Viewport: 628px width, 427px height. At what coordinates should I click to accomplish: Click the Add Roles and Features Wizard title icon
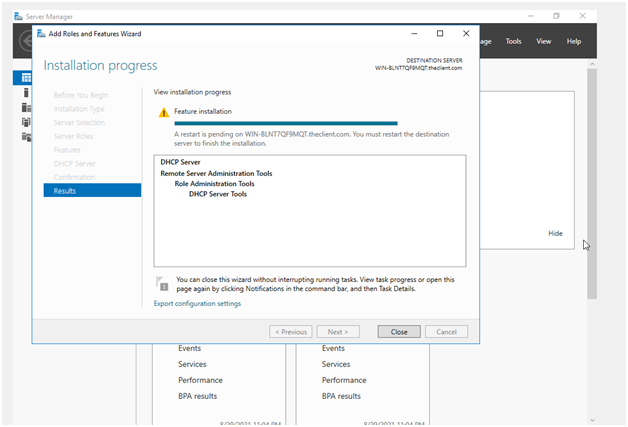point(41,34)
